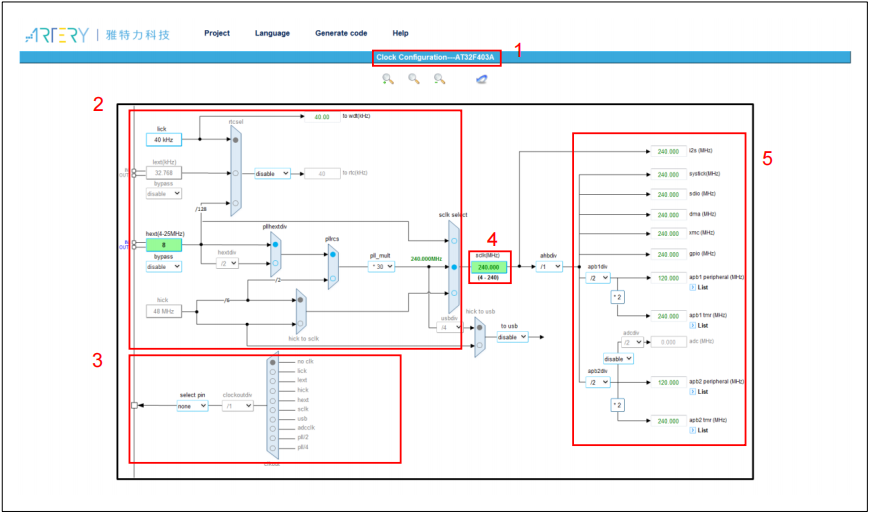The width and height of the screenshot is (870, 514).
Task: Select usb on clkout mux
Action: 272,419
